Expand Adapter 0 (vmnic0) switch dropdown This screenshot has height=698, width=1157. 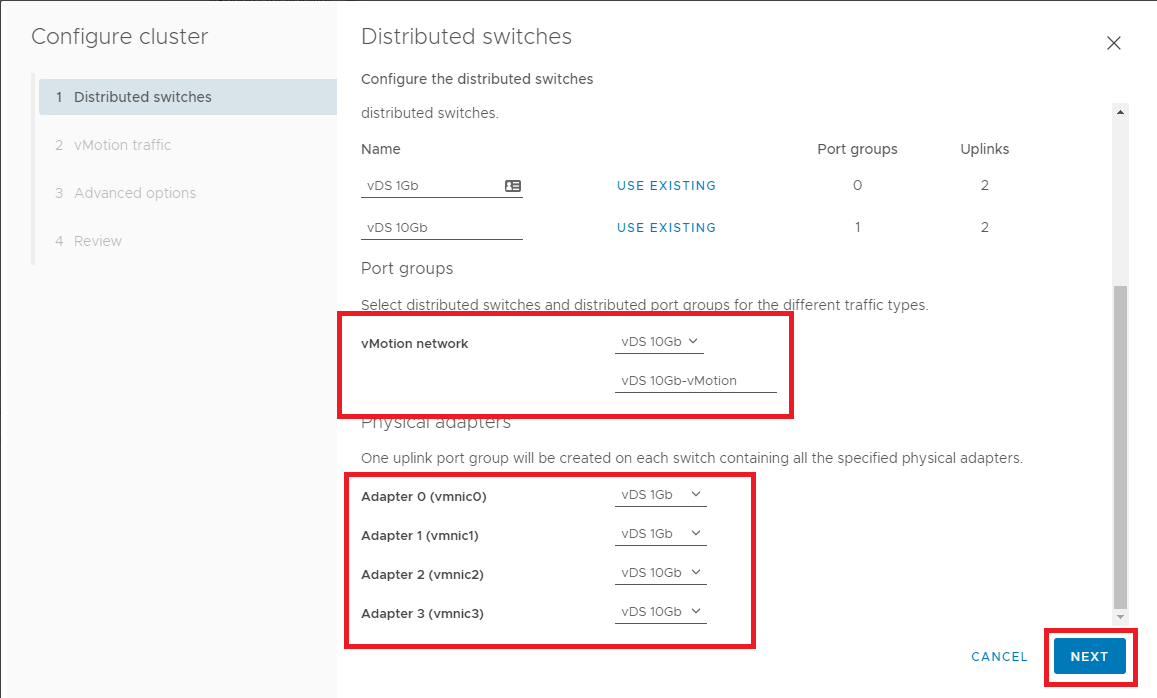point(660,495)
